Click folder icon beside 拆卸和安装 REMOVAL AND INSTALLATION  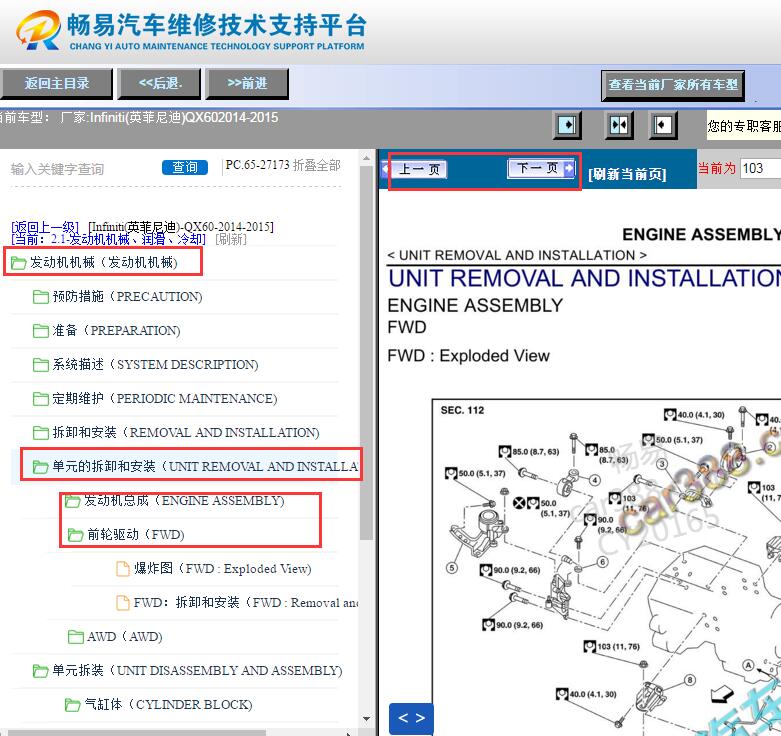40,432
